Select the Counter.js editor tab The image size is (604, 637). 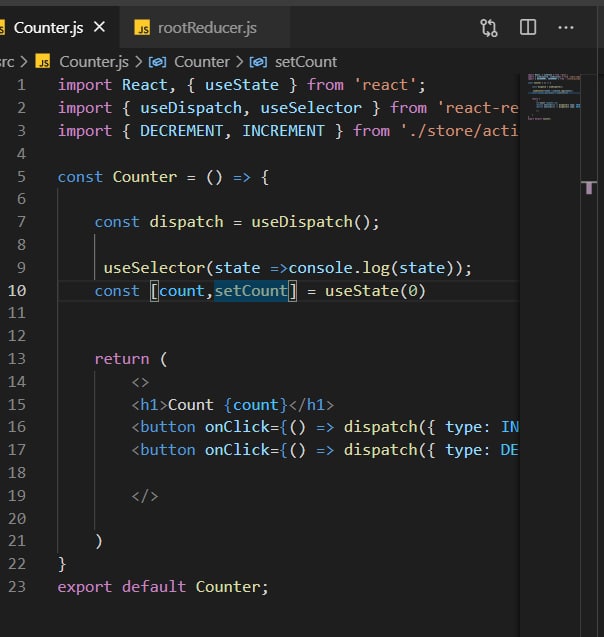point(48,28)
